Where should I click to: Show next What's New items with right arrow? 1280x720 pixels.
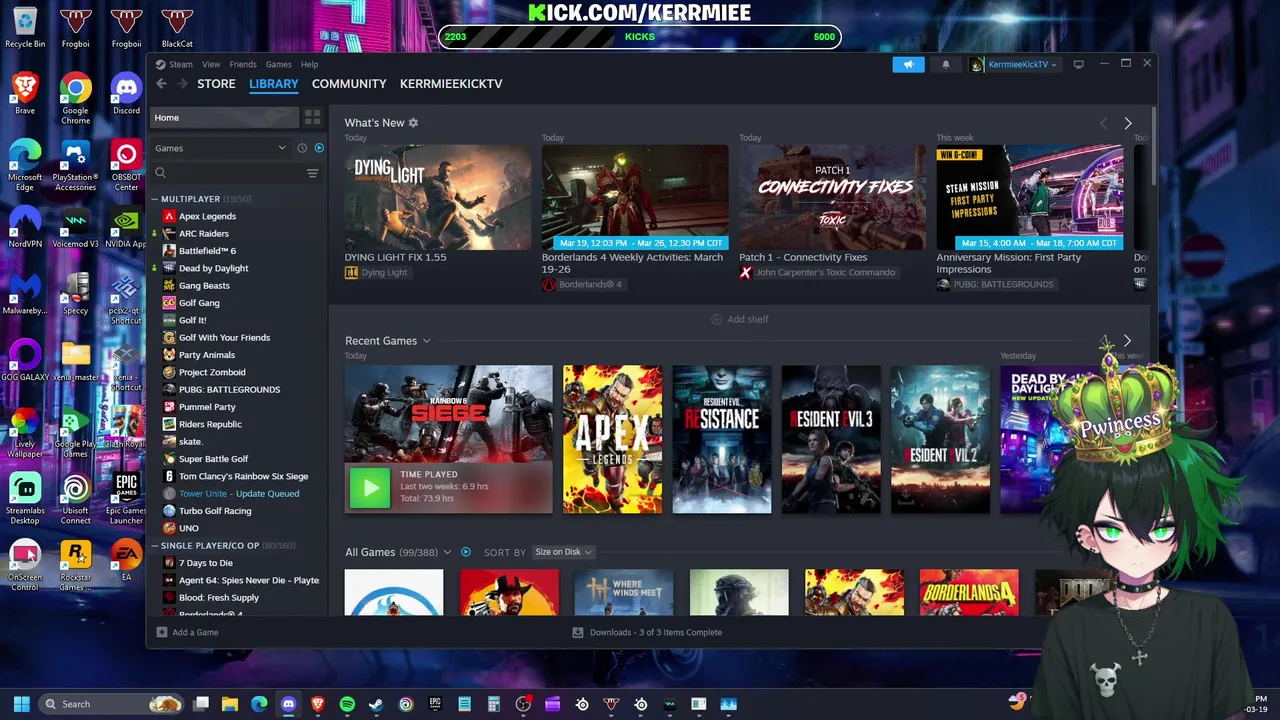[x=1128, y=123]
